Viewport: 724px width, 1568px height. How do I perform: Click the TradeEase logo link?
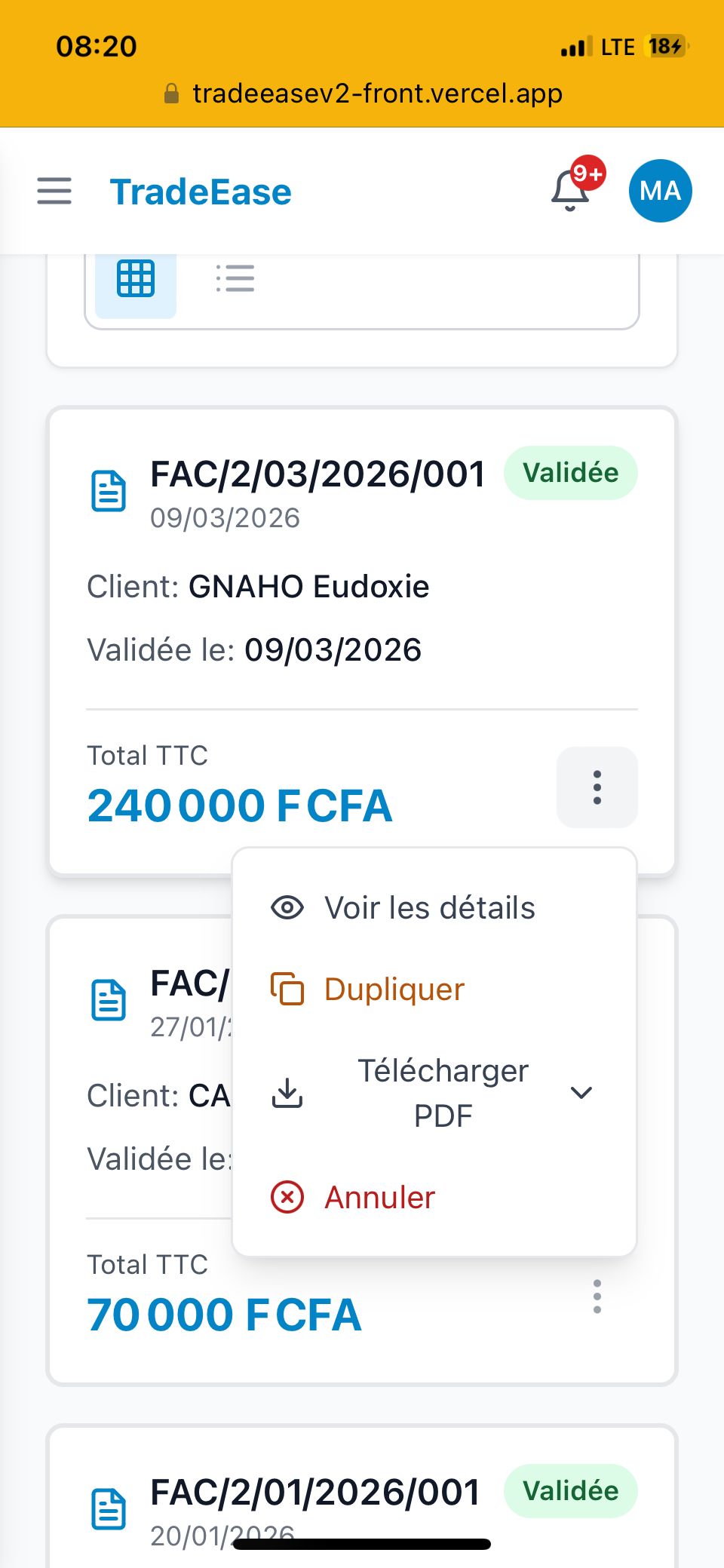[201, 192]
